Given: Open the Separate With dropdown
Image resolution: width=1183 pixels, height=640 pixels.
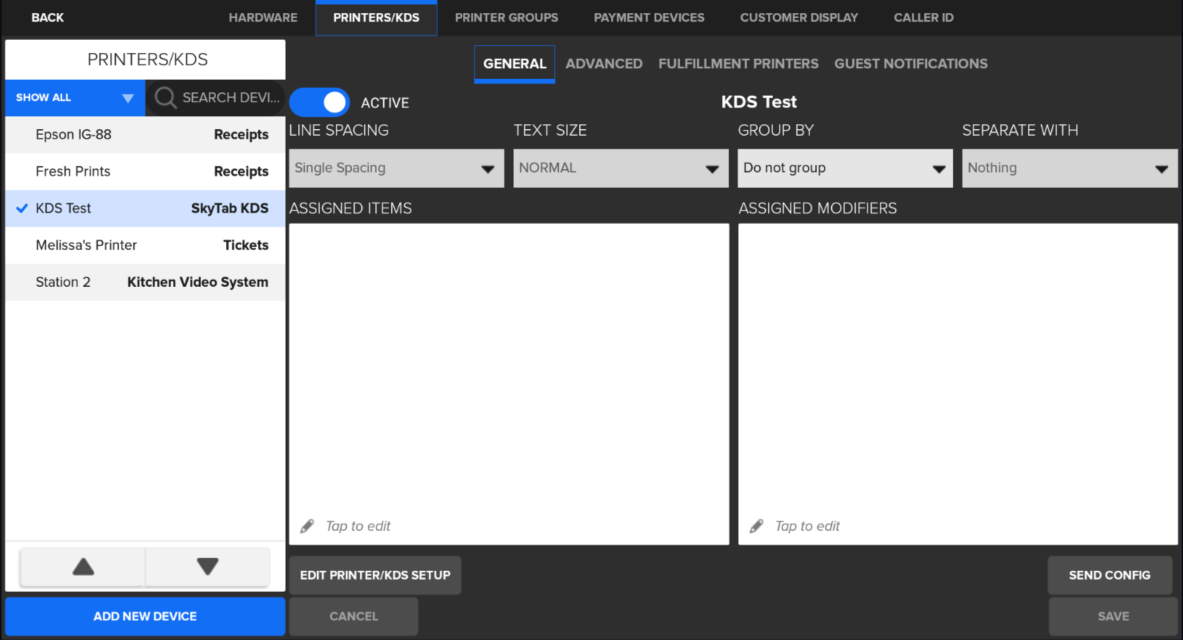Looking at the screenshot, I should [x=1069, y=168].
